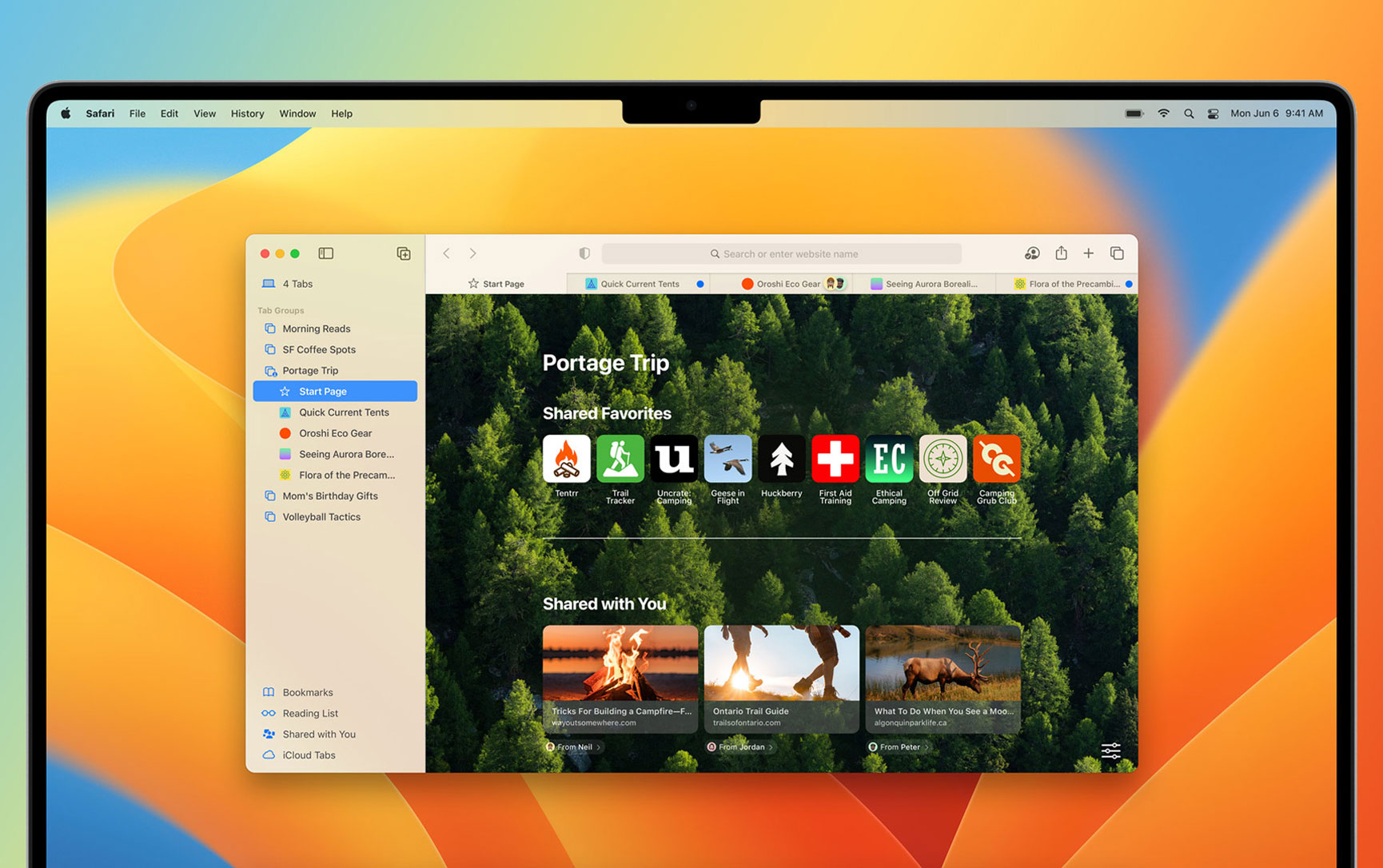Screen dimensions: 1383x868
Task: Open iCloud Tabs in the sidebar
Action: 335,755
